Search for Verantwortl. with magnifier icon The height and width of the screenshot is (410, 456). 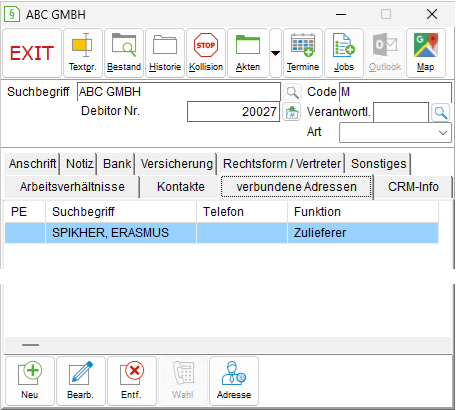pos(440,113)
